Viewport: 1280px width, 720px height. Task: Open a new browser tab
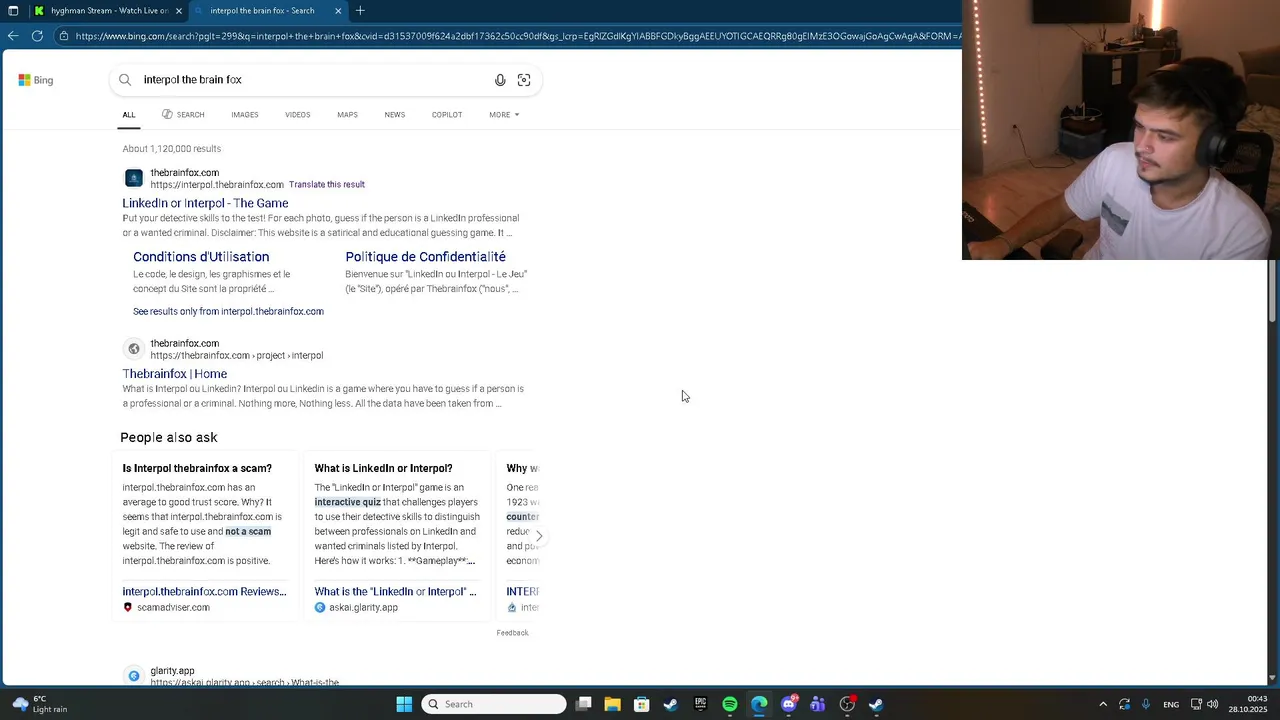360,11
